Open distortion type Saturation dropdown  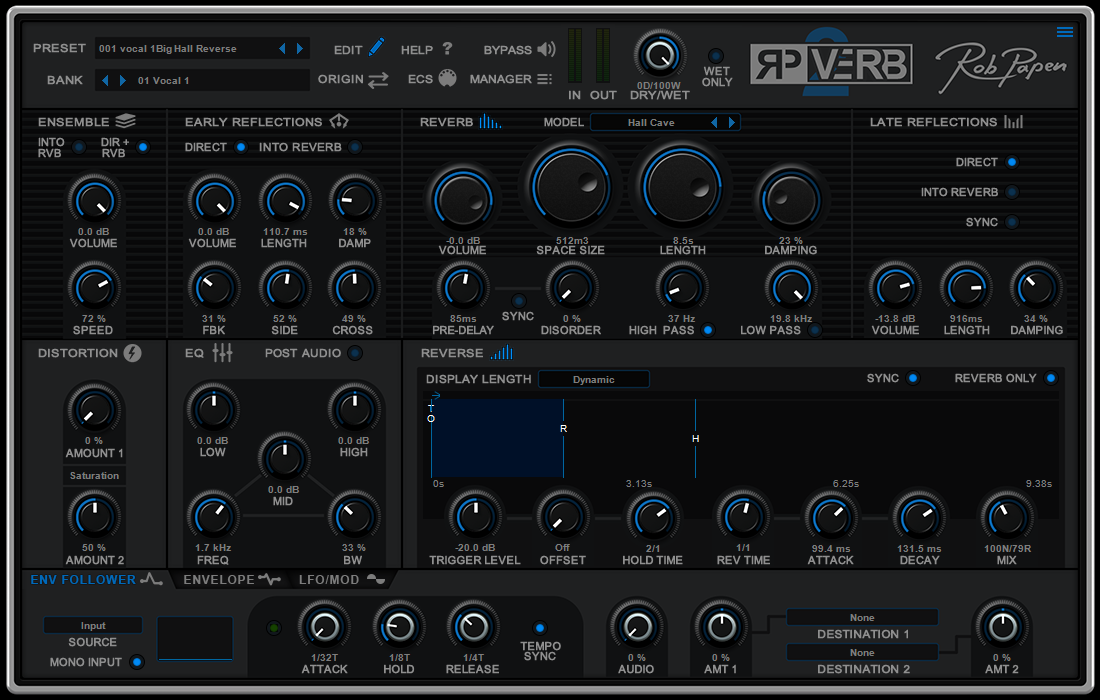pos(94,476)
